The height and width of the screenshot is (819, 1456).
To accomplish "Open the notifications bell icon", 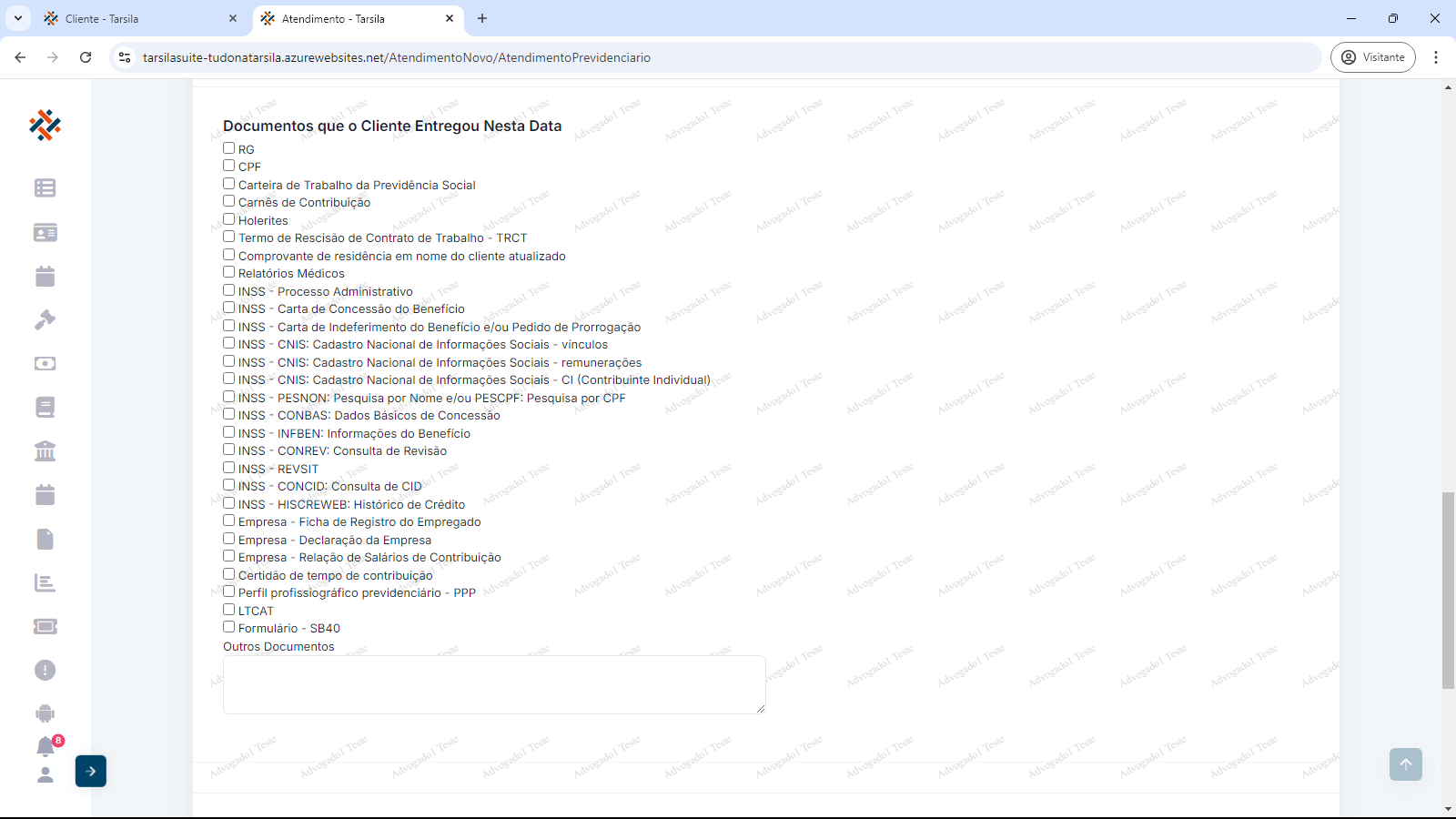I will point(45,746).
